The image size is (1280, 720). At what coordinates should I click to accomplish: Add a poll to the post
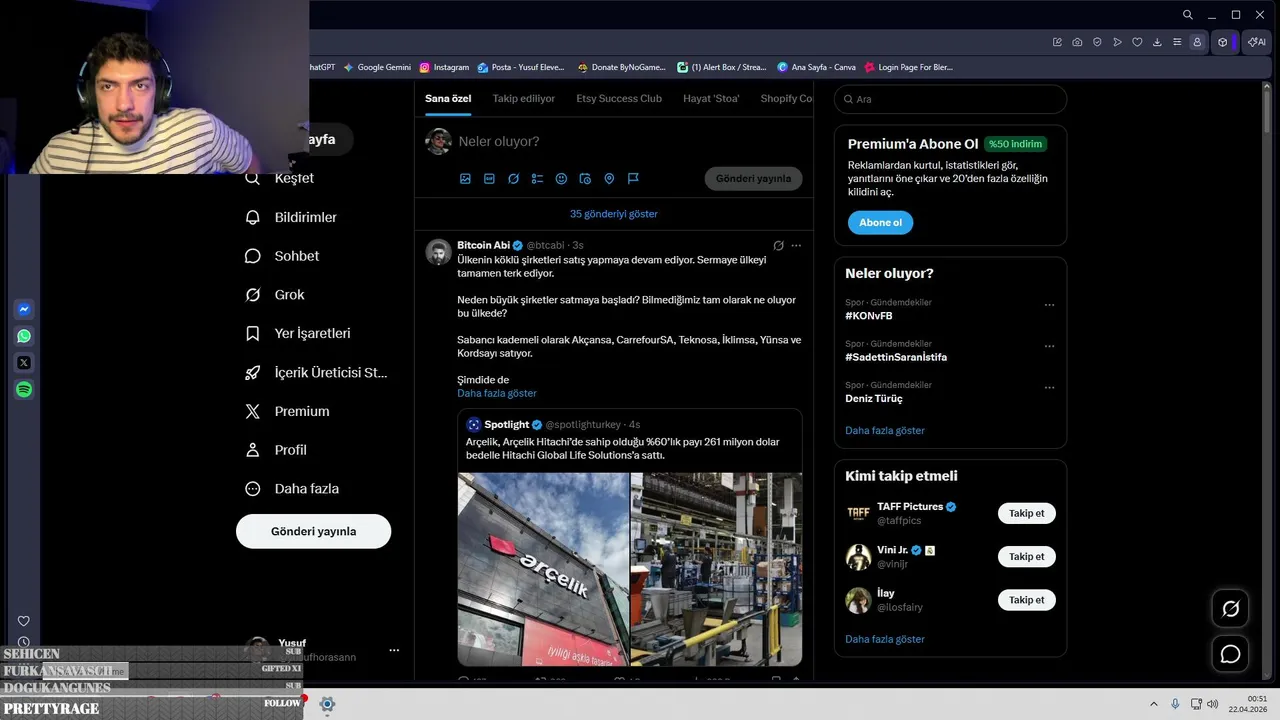click(x=537, y=179)
